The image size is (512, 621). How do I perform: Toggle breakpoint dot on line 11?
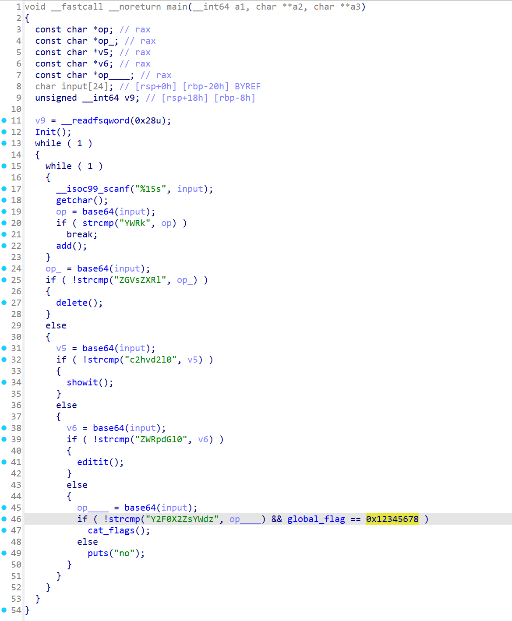pos(4,120)
